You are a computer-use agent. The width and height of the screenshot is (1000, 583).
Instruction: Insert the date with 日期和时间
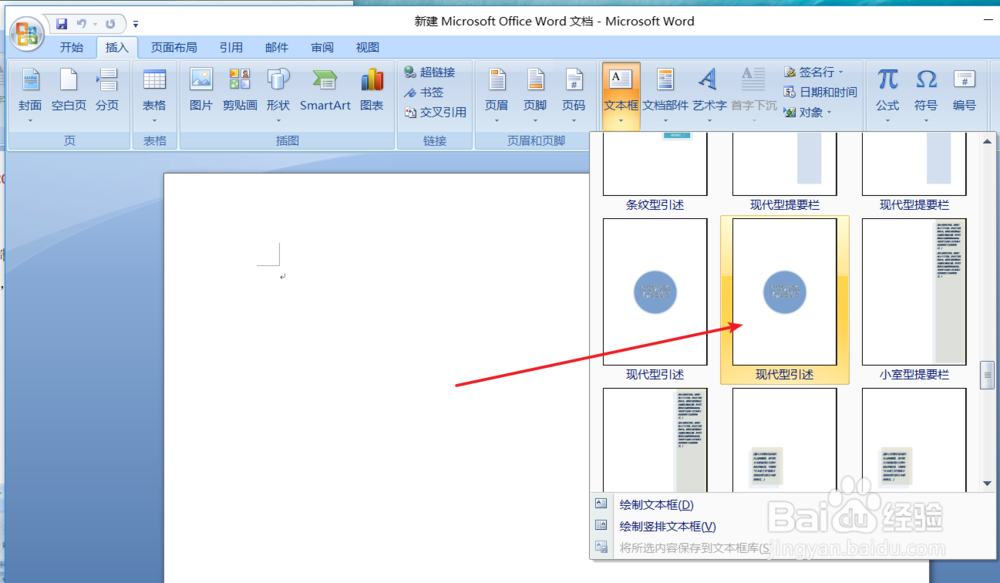(x=827, y=90)
